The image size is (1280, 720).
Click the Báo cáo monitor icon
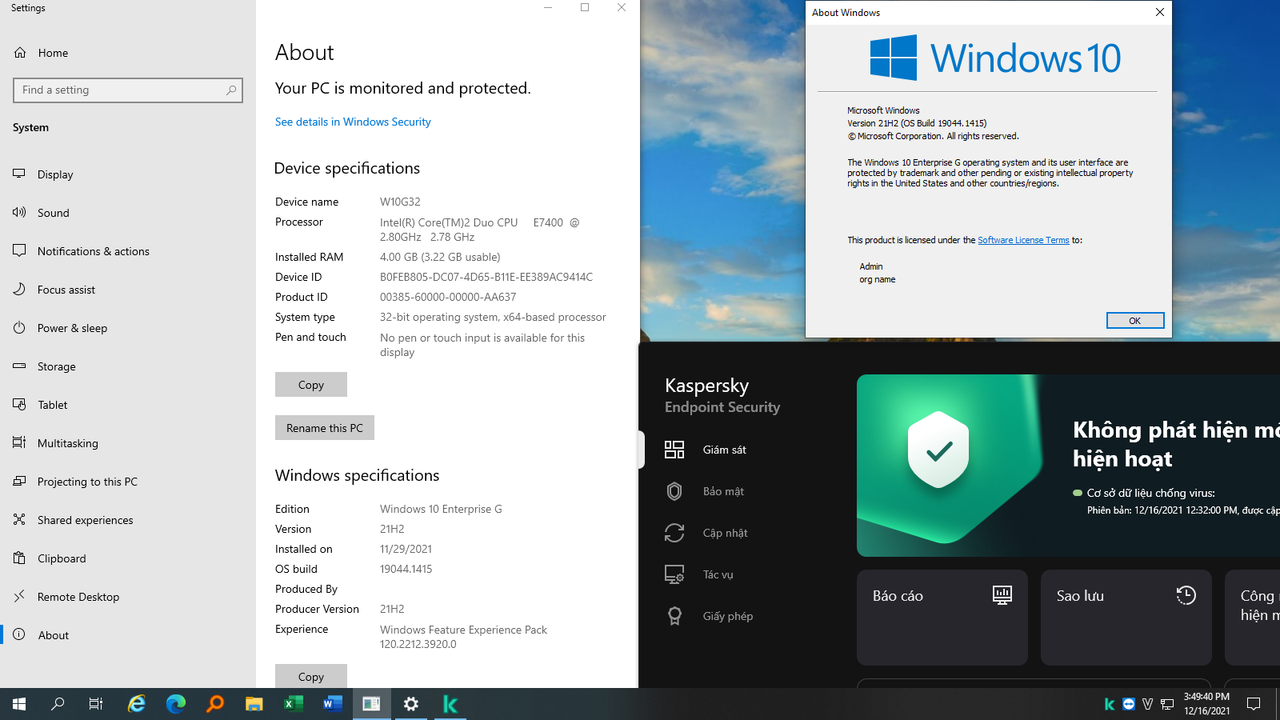(x=1002, y=595)
